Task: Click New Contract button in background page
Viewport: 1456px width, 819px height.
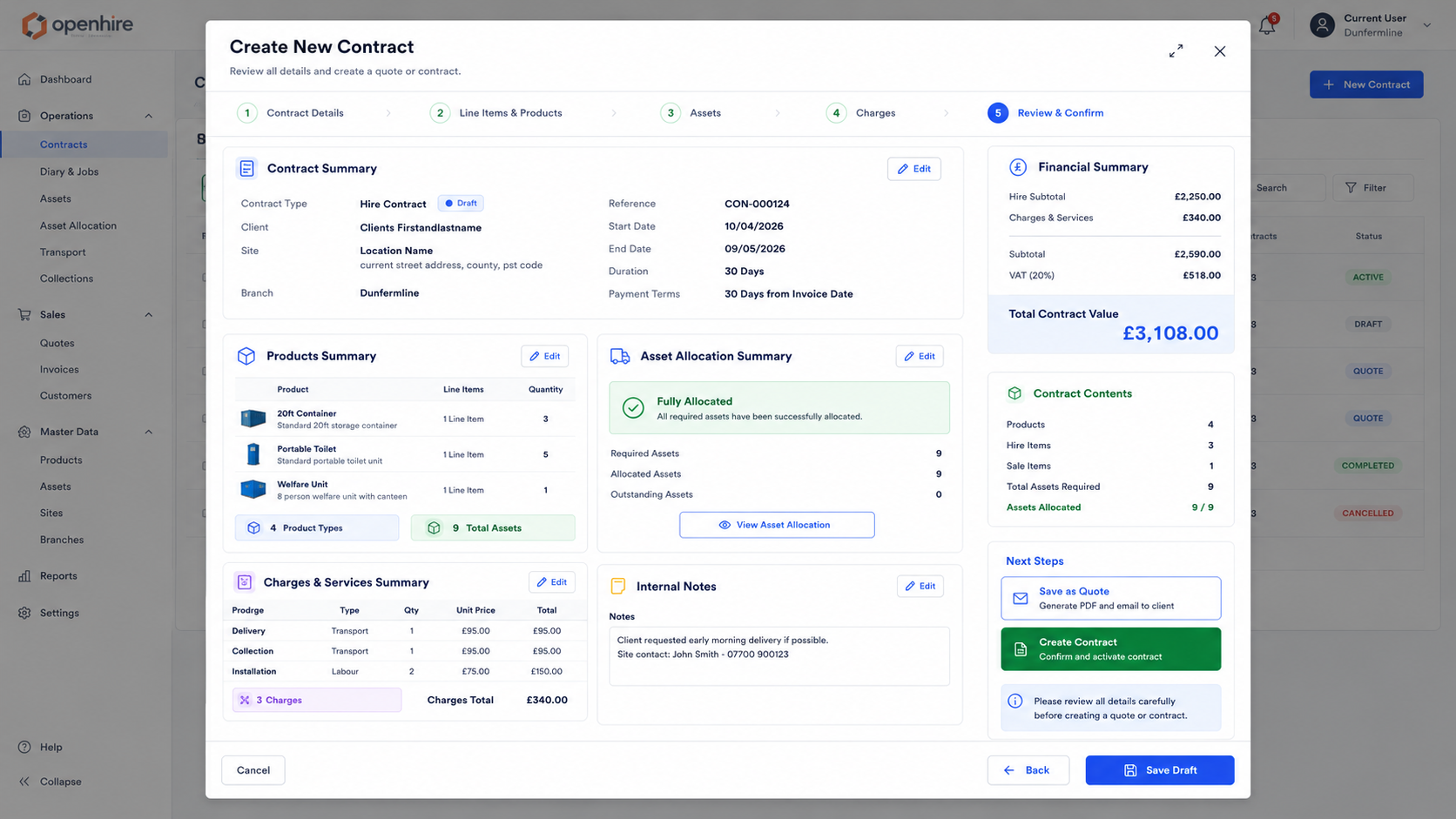Action: 1366,84
